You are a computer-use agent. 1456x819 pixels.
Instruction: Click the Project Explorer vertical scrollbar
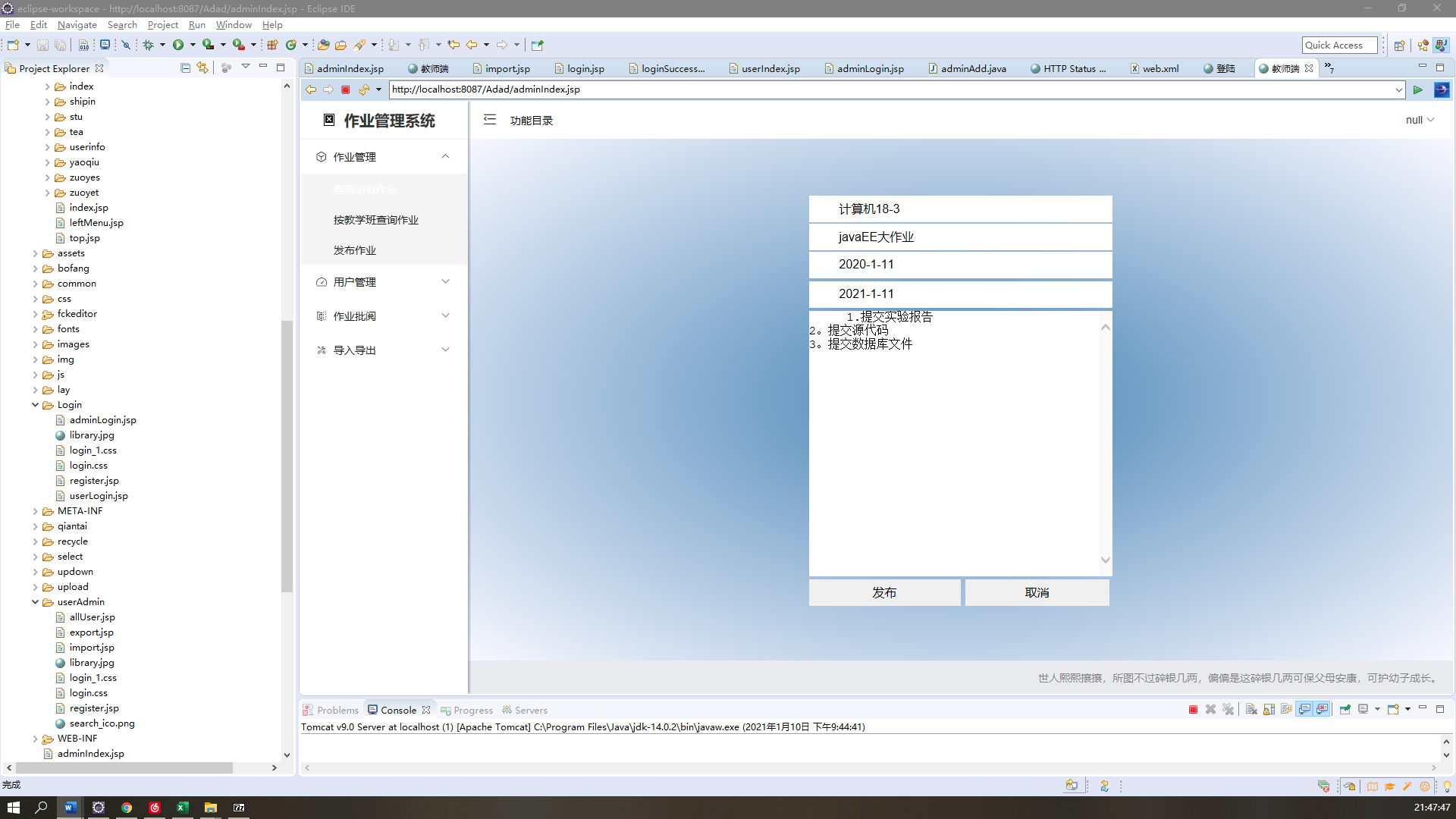287,455
